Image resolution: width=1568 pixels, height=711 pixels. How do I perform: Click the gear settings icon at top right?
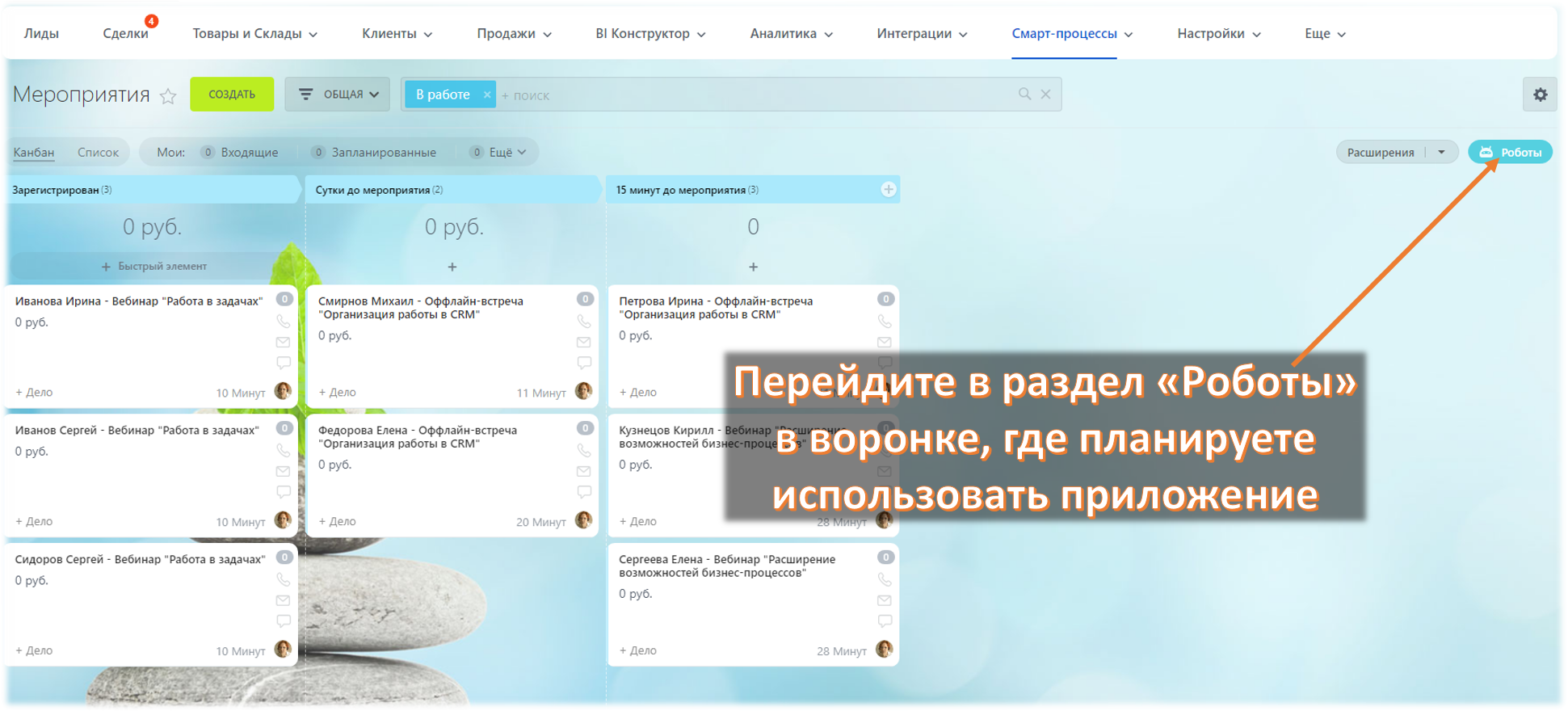coord(1540,95)
